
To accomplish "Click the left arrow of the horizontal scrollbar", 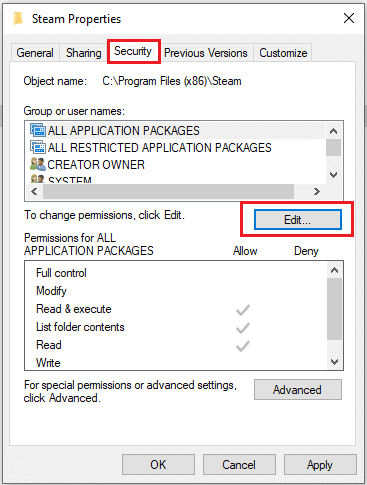I will tap(34, 191).
